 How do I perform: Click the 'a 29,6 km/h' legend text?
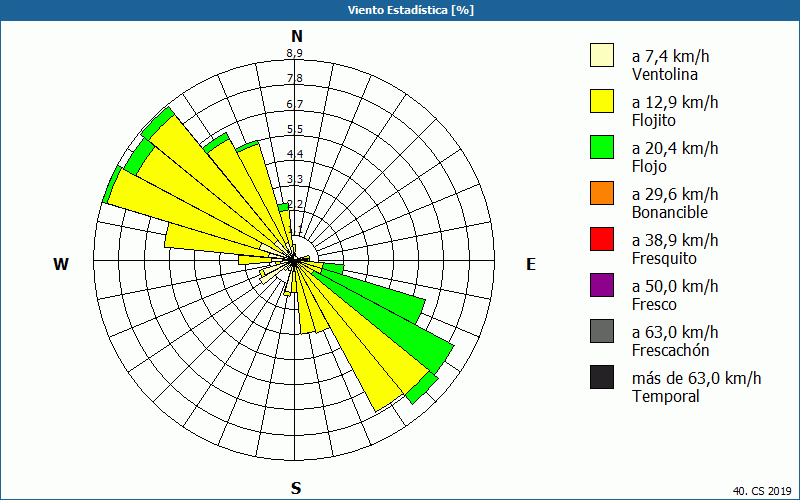pyautogui.click(x=675, y=194)
